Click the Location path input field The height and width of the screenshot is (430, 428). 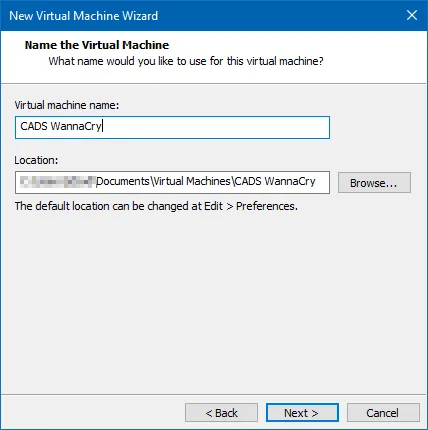point(172,182)
